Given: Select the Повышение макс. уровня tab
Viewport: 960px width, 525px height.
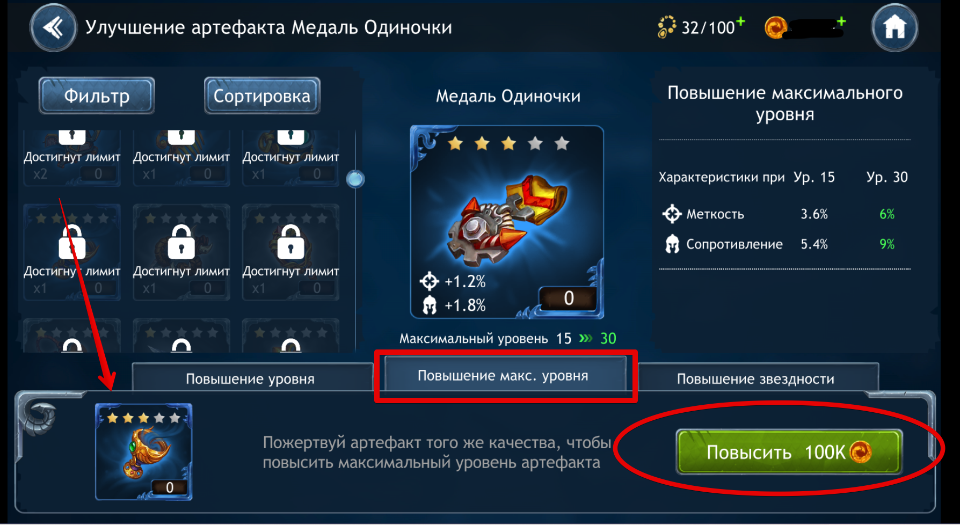Looking at the screenshot, I should [x=503, y=375].
